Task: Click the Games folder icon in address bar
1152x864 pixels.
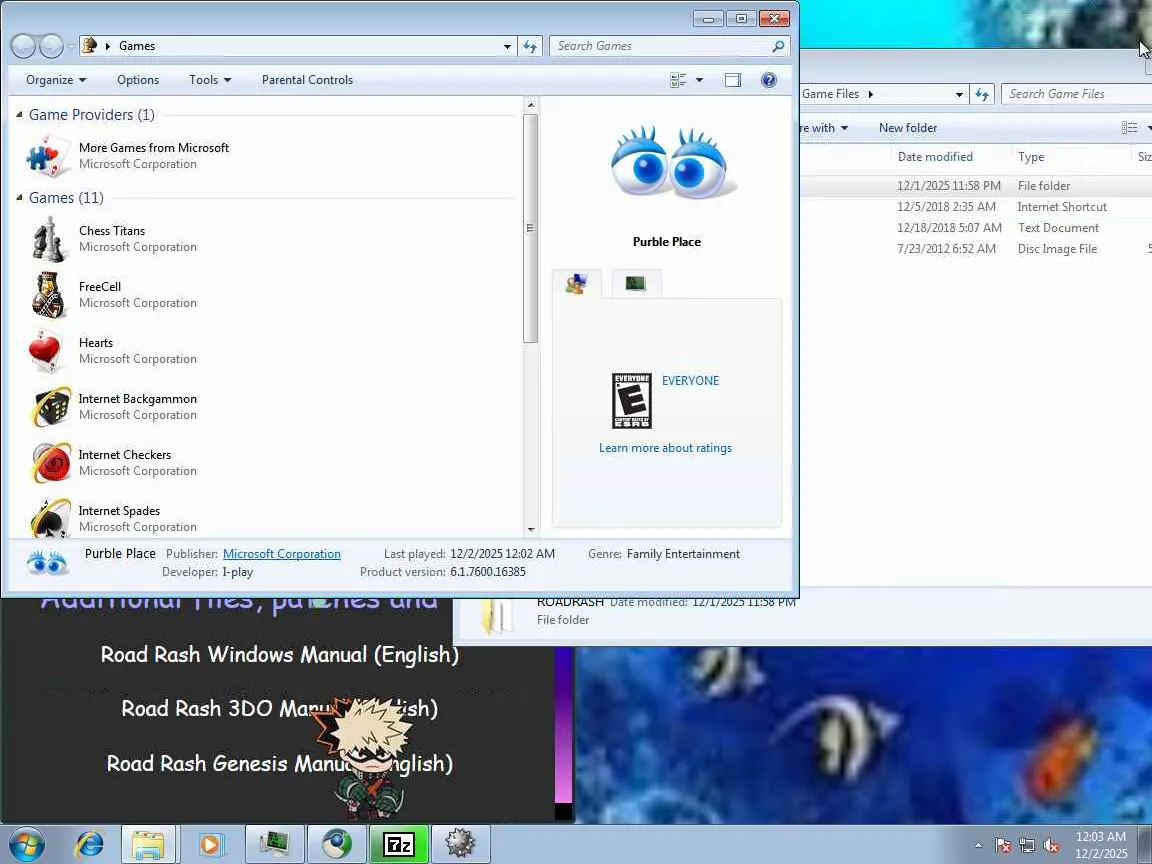Action: (90, 46)
